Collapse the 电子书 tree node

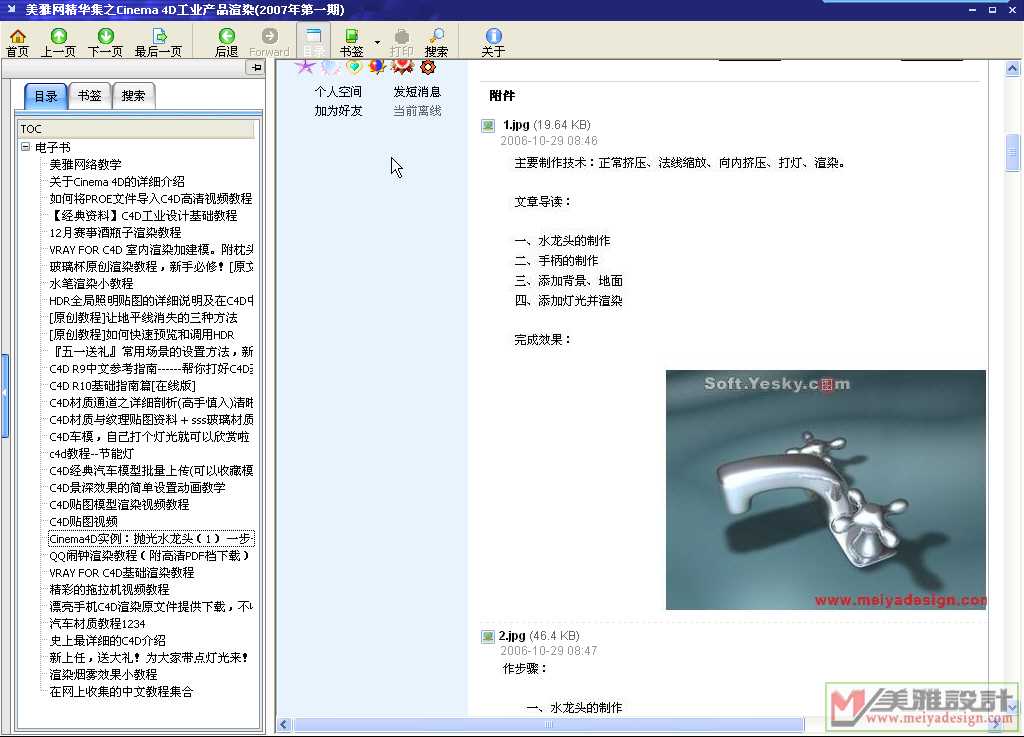(x=25, y=147)
